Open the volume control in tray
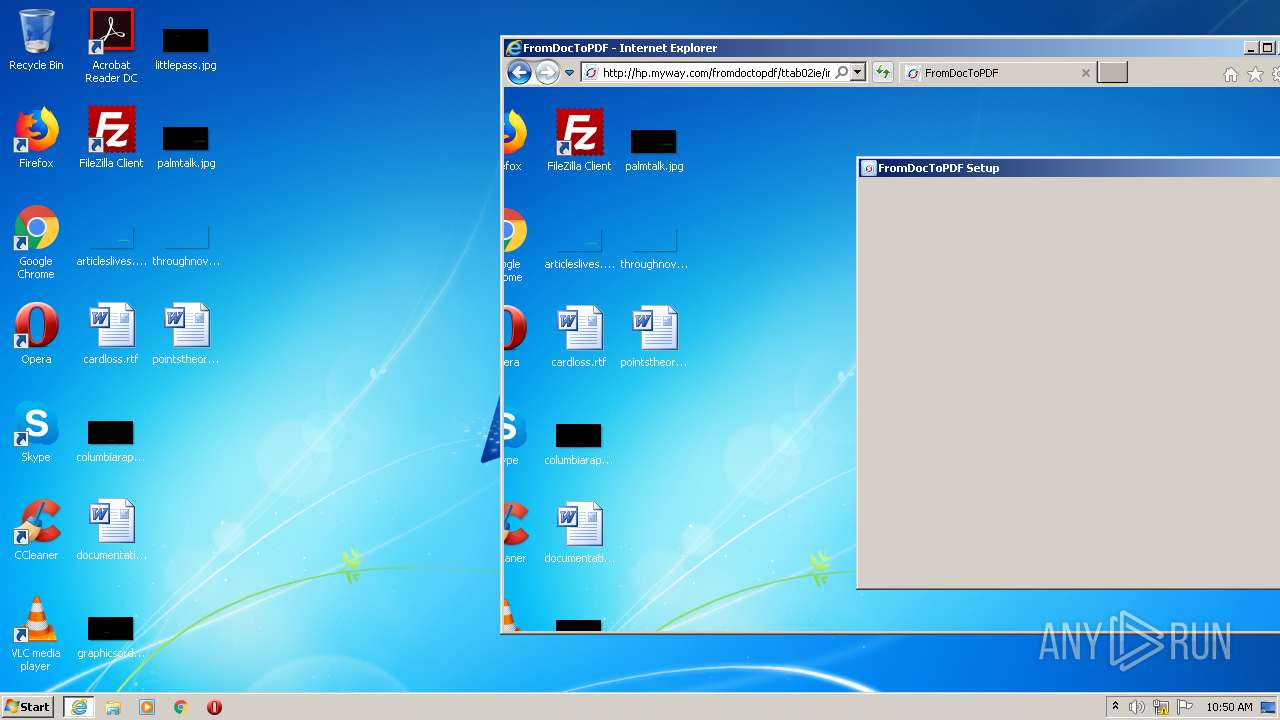This screenshot has width=1280, height=720. pyautogui.click(x=1137, y=707)
